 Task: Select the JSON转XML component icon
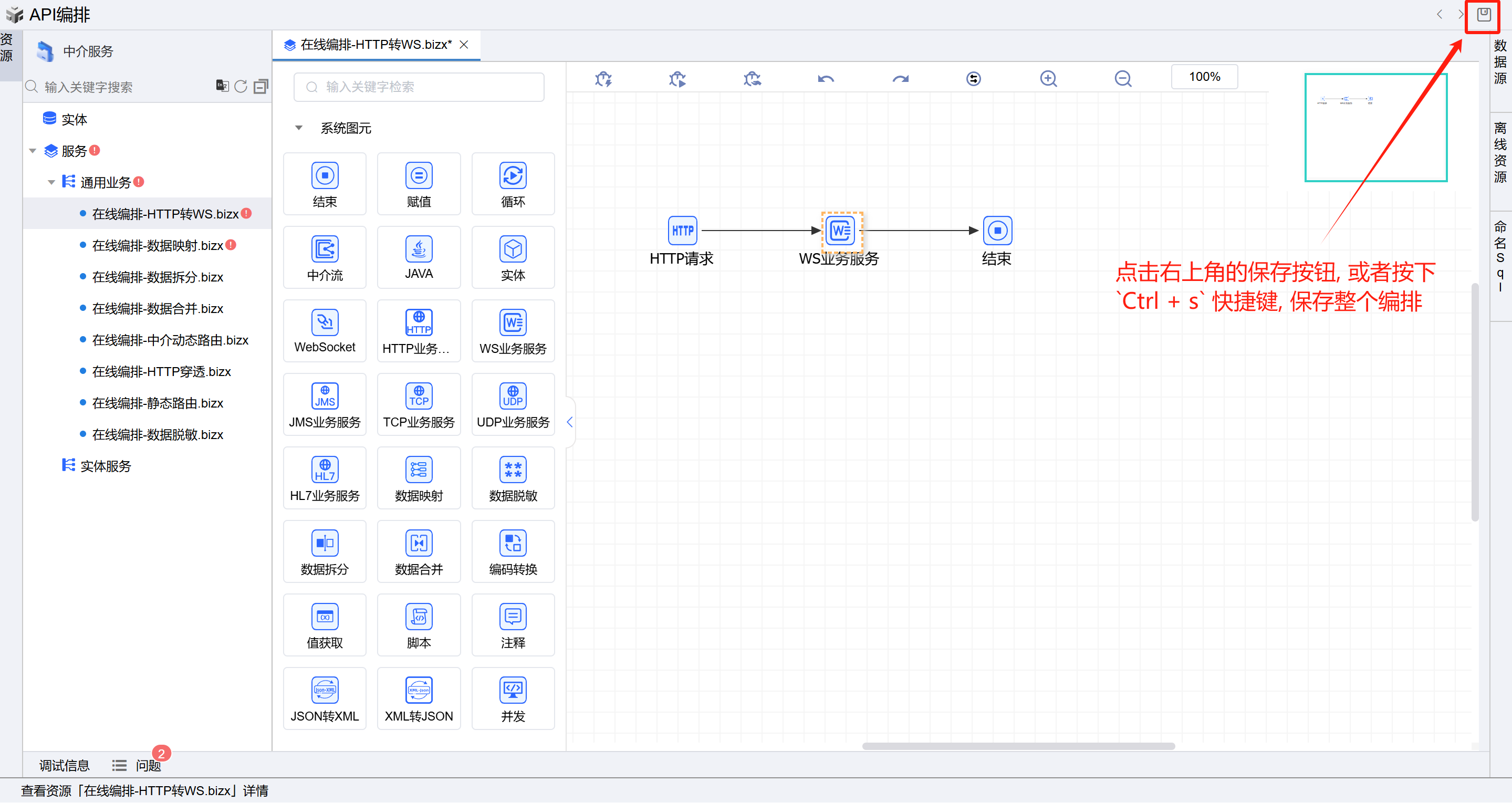[325, 690]
